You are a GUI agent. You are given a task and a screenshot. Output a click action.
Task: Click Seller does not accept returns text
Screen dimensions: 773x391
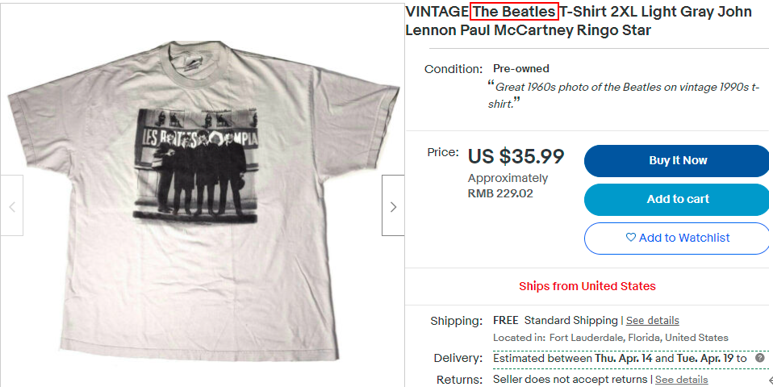pyautogui.click(x=570, y=380)
